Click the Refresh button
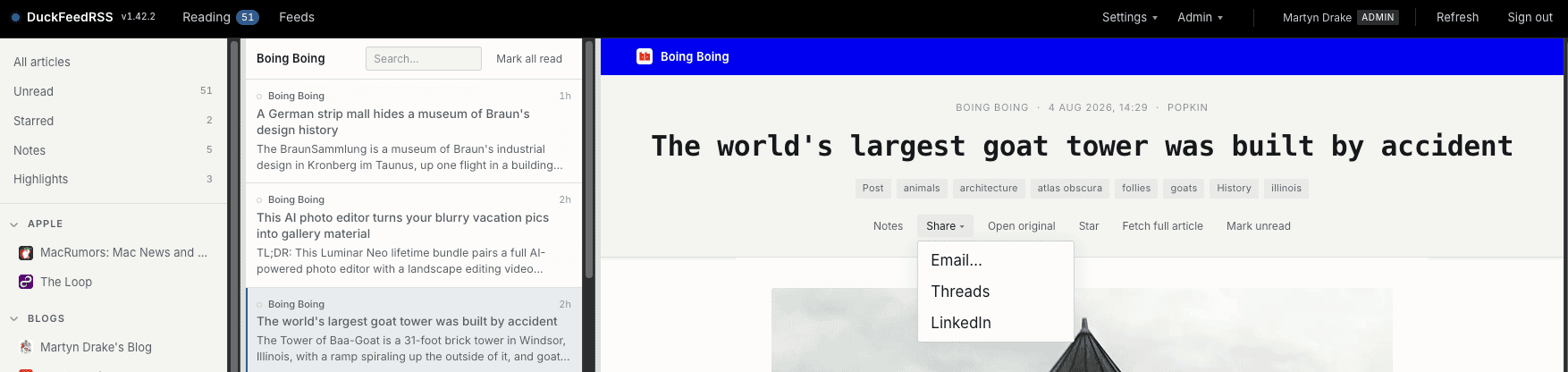 pyautogui.click(x=1457, y=17)
